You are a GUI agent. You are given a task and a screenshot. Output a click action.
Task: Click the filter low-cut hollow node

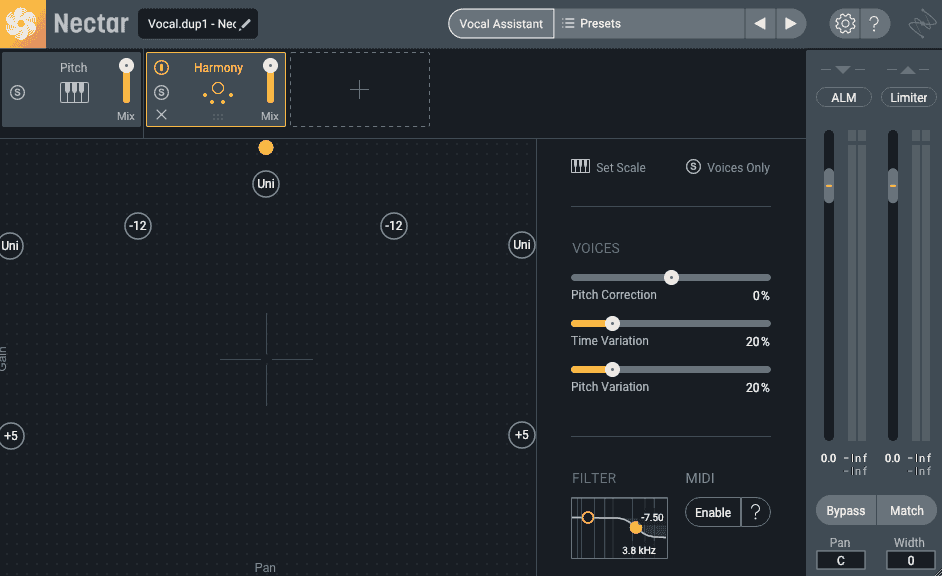(588, 517)
